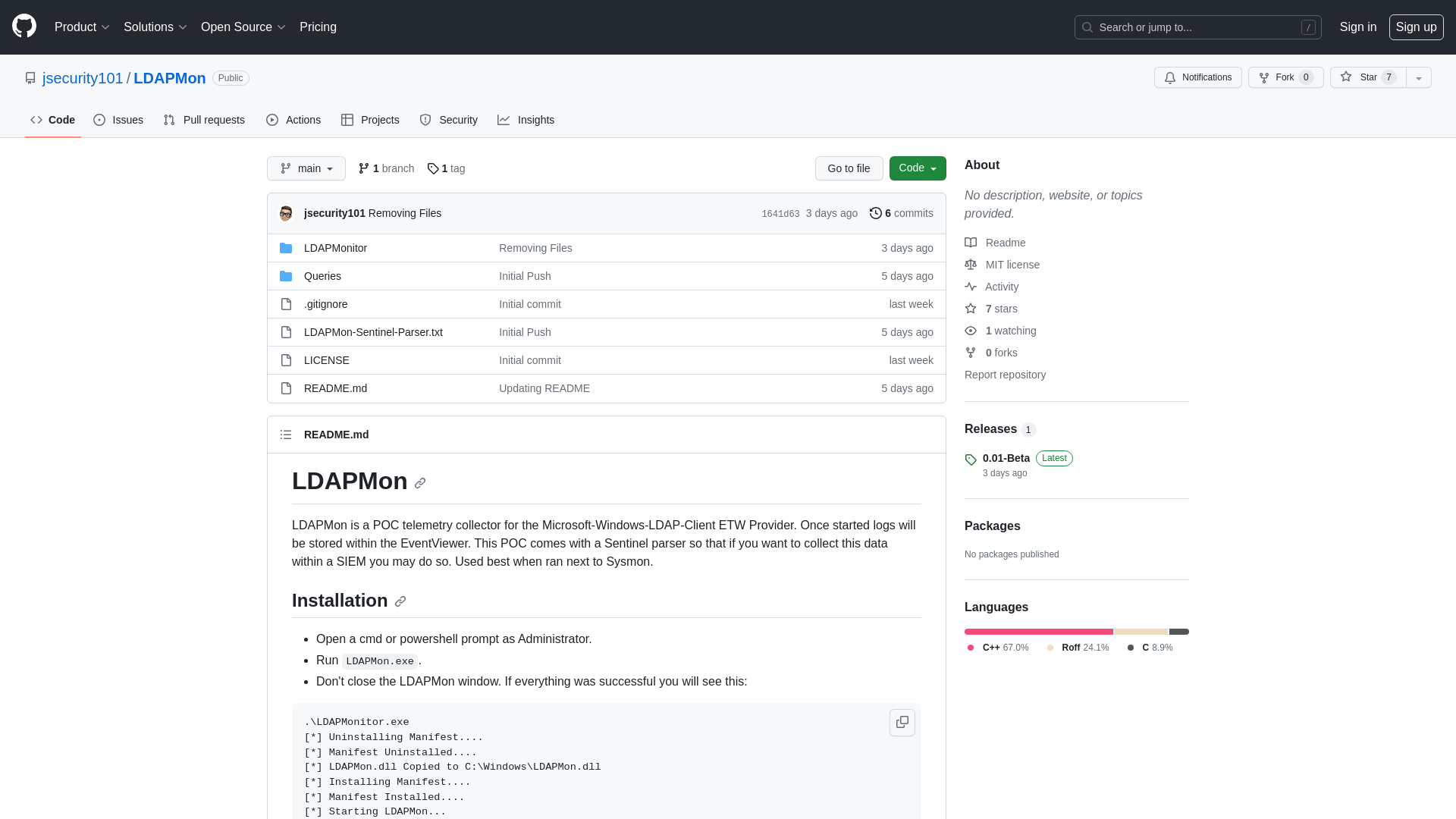The image size is (1456, 819).
Task: Open commit hash 1641d63
Action: click(780, 214)
